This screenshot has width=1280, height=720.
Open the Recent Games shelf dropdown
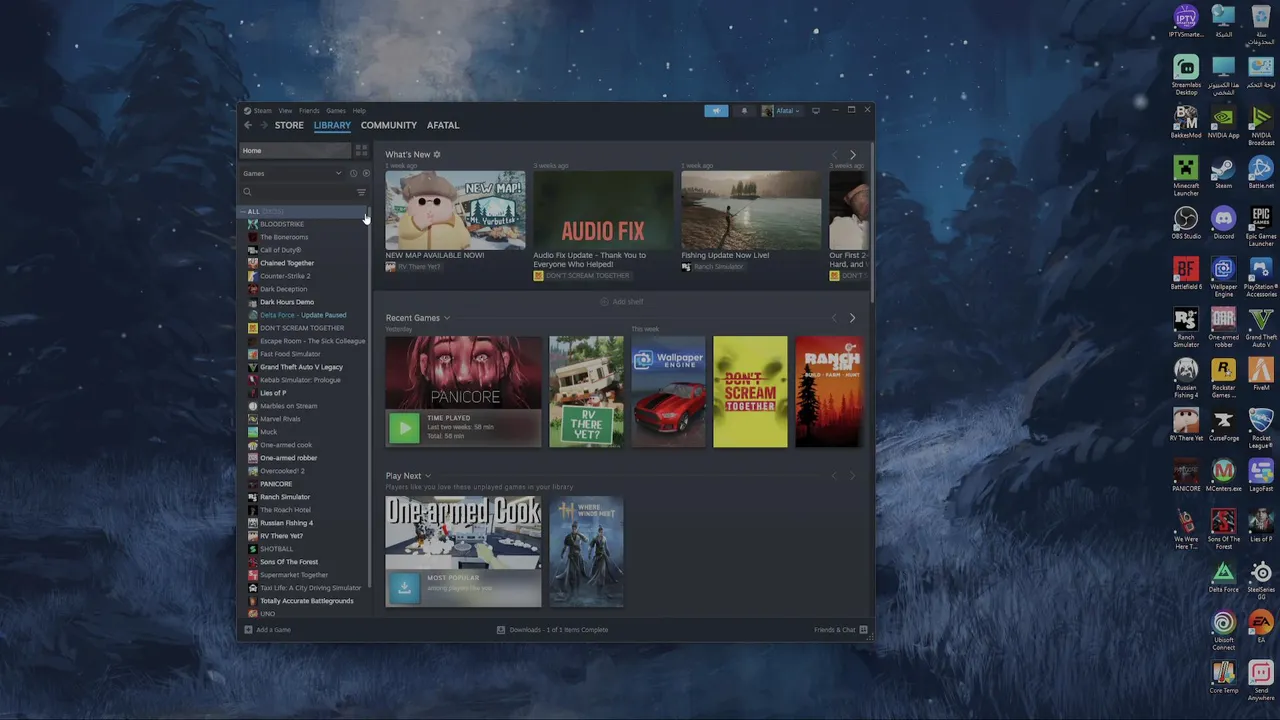pos(447,318)
